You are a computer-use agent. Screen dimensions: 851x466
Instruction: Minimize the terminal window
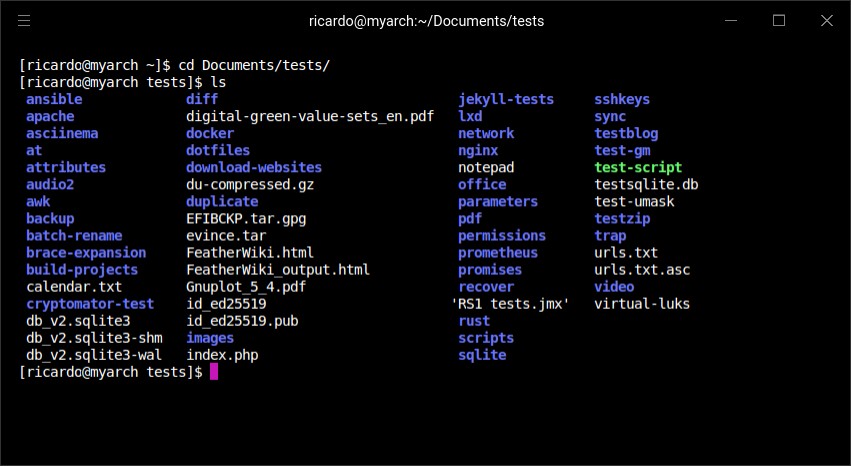731,21
